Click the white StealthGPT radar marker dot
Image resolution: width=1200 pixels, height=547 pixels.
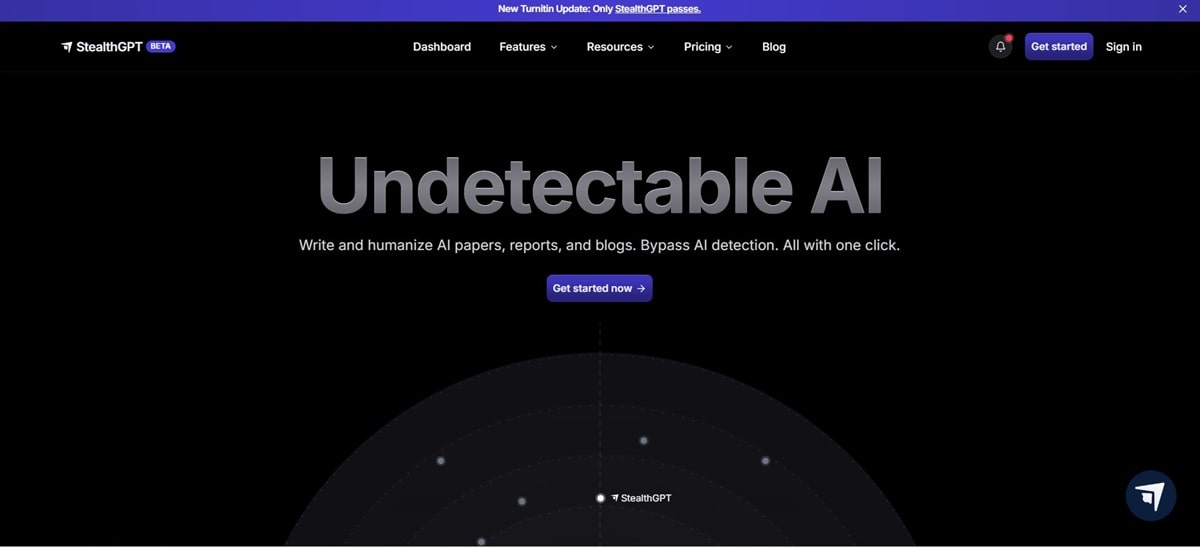point(600,498)
